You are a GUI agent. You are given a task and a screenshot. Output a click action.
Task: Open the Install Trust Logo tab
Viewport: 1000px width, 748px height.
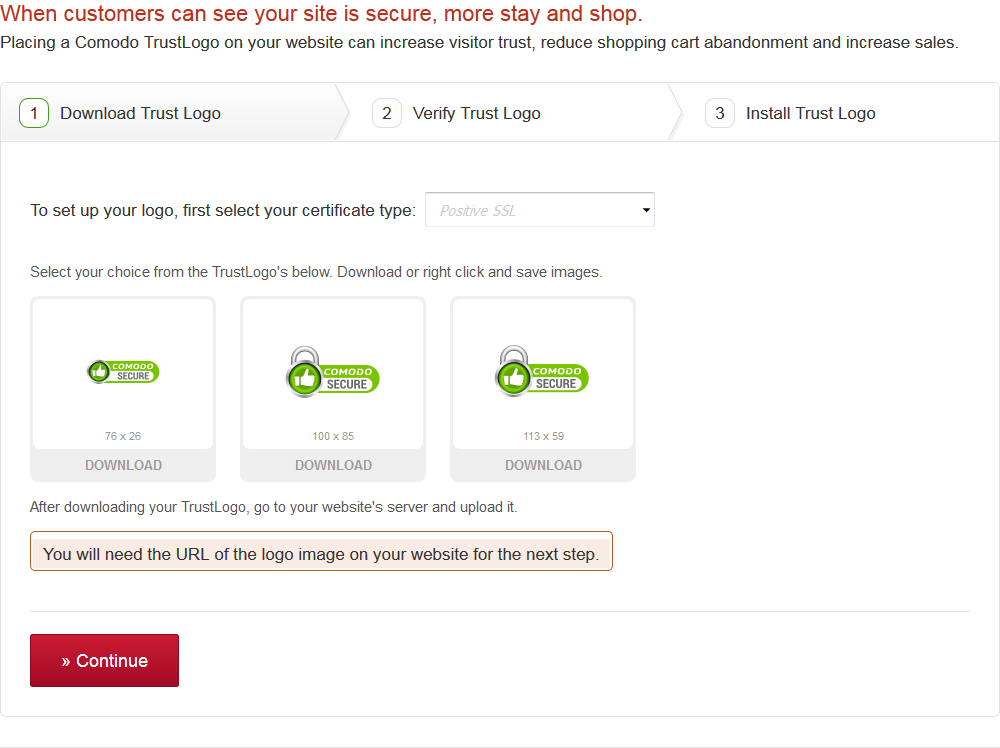pyautogui.click(x=810, y=113)
